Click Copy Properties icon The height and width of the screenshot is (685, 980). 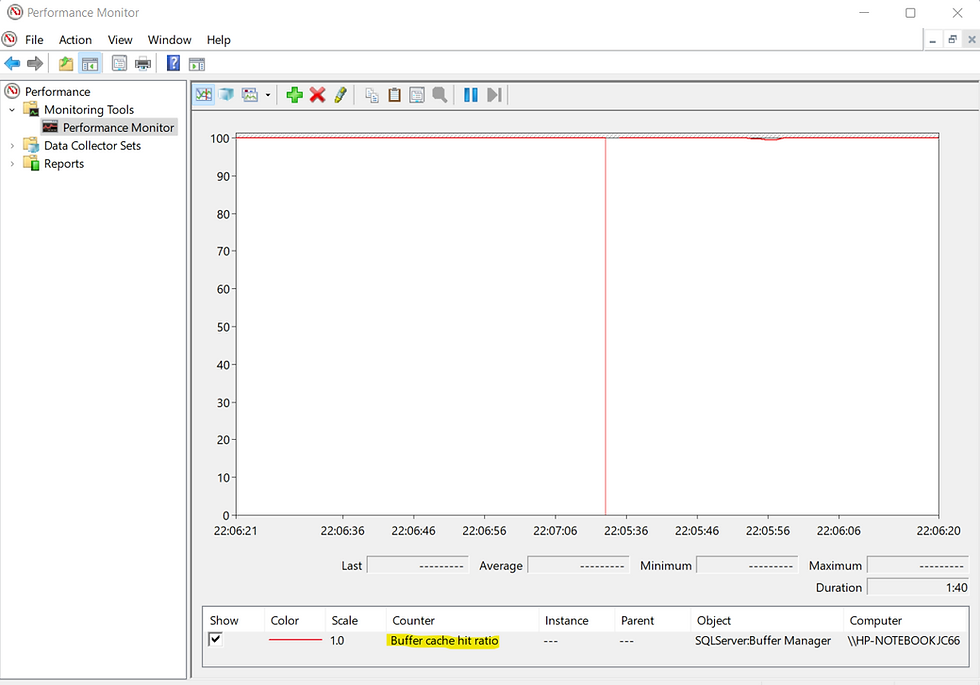tap(372, 95)
